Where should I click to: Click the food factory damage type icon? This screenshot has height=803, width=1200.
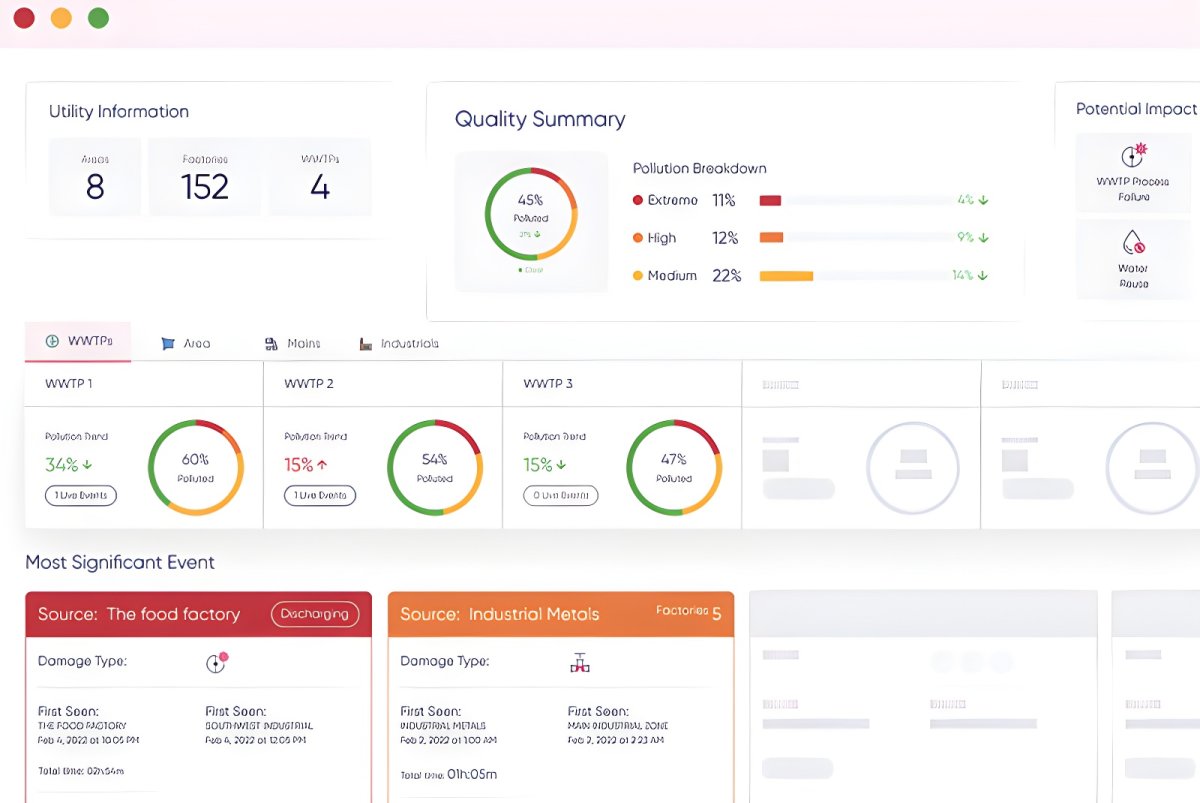pos(216,661)
